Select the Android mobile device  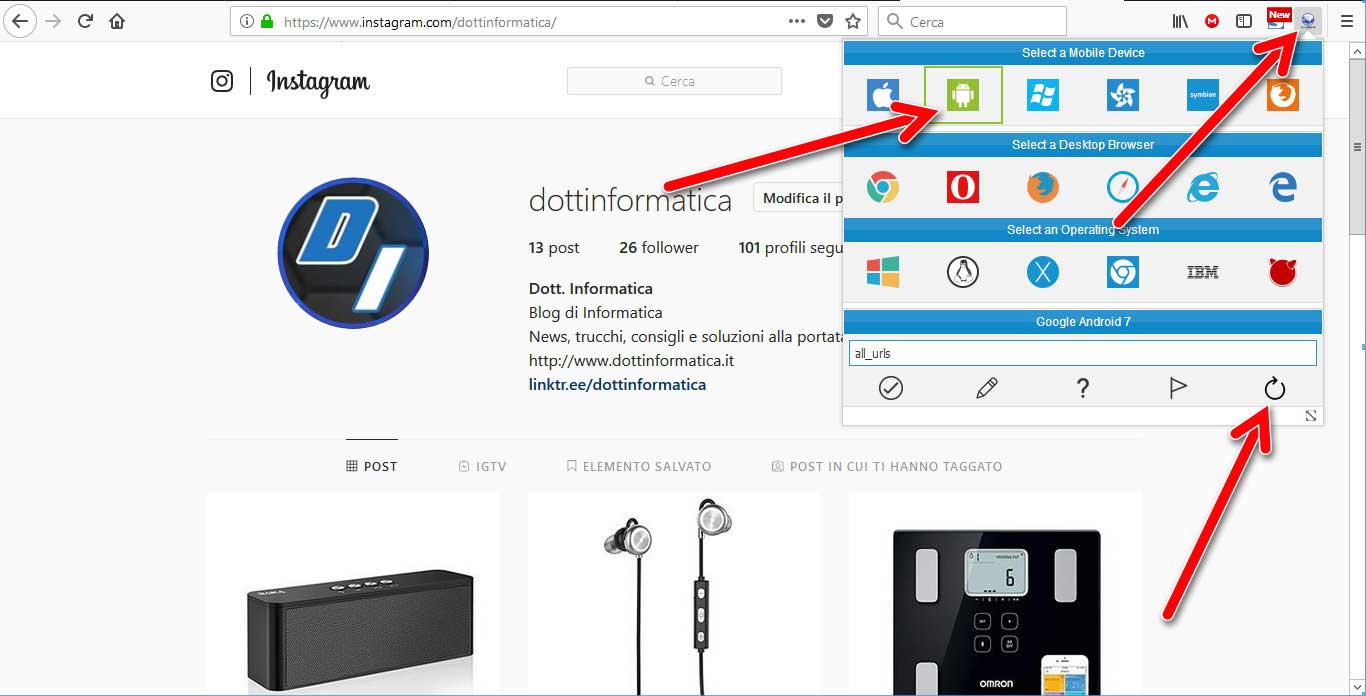tap(962, 95)
